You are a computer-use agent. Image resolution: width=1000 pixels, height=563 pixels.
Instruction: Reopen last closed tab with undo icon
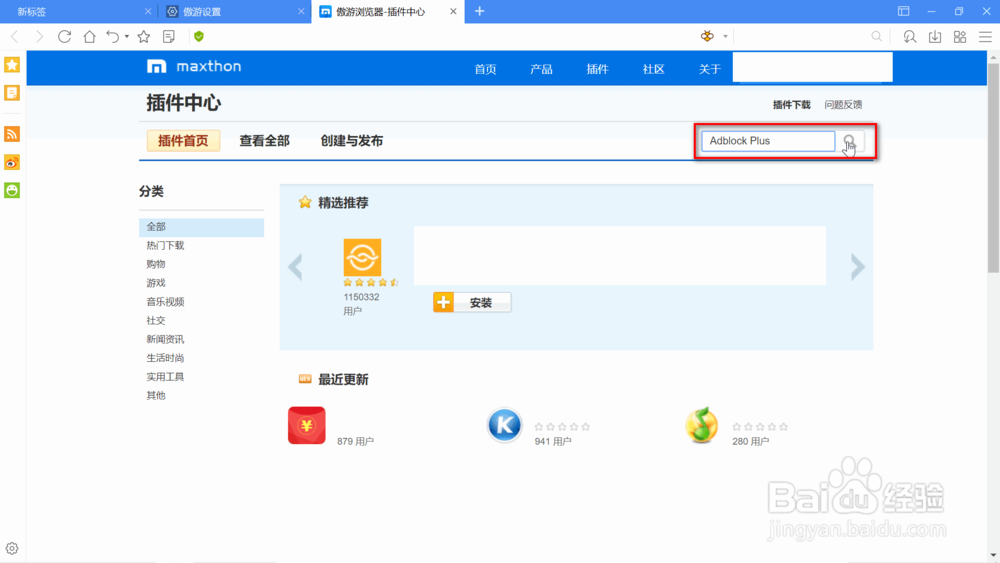[x=113, y=36]
